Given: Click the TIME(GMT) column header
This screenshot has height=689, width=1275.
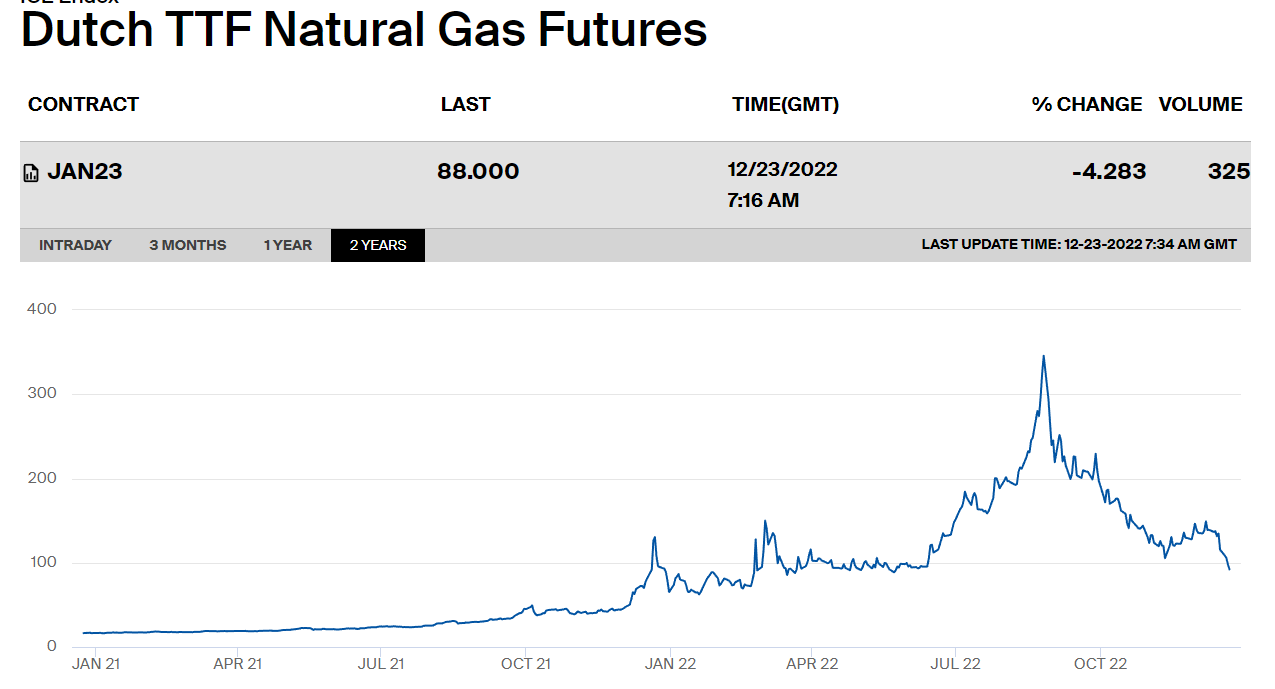Looking at the screenshot, I should click(x=785, y=104).
